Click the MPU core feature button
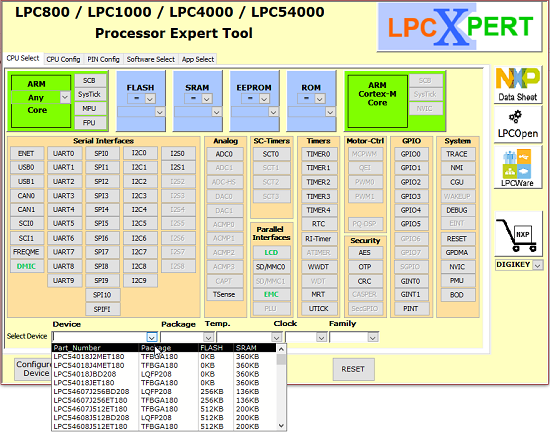This screenshot has width=550, height=432. pyautogui.click(x=90, y=109)
